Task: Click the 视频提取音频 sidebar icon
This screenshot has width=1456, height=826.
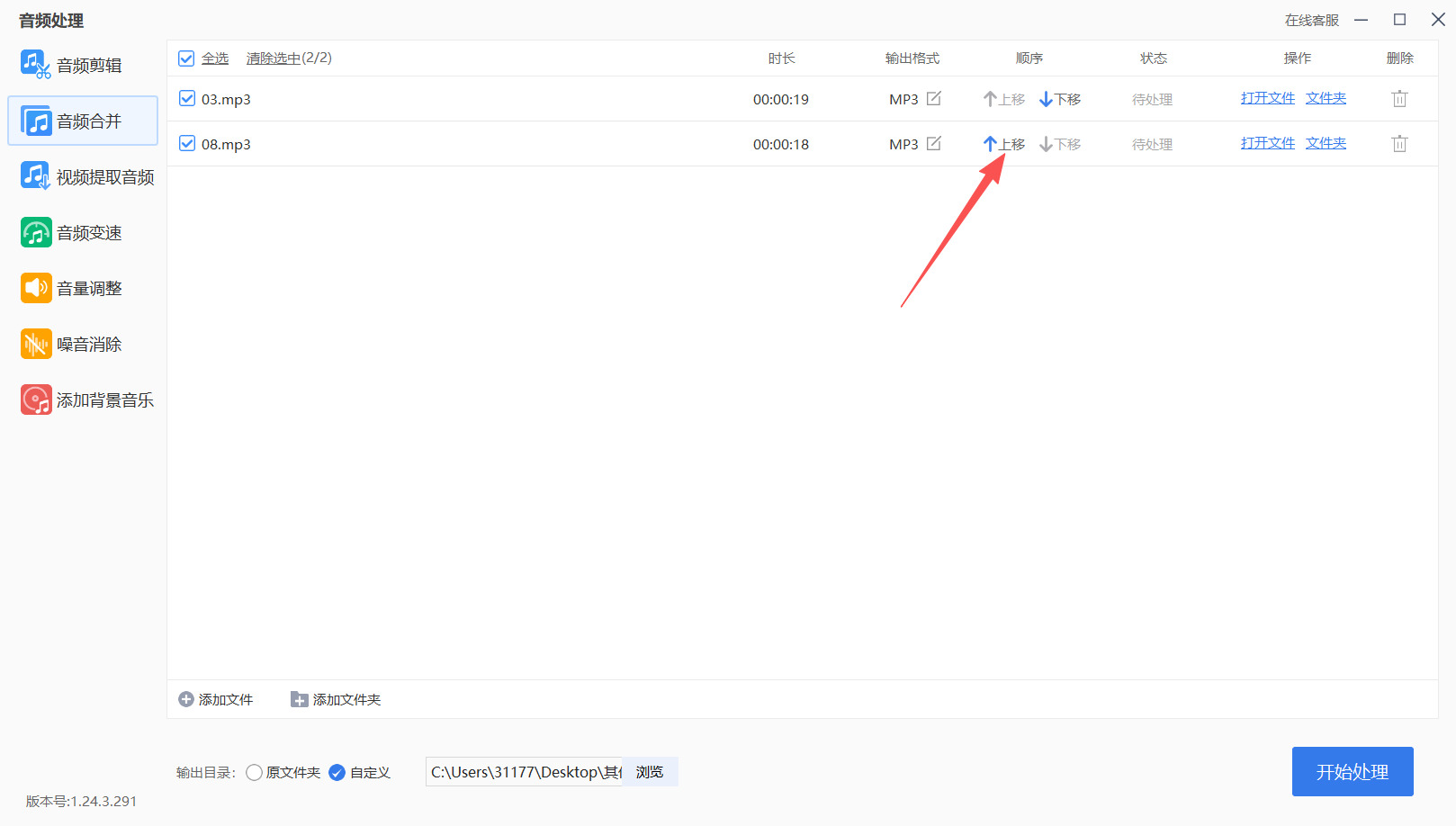Action: click(36, 176)
